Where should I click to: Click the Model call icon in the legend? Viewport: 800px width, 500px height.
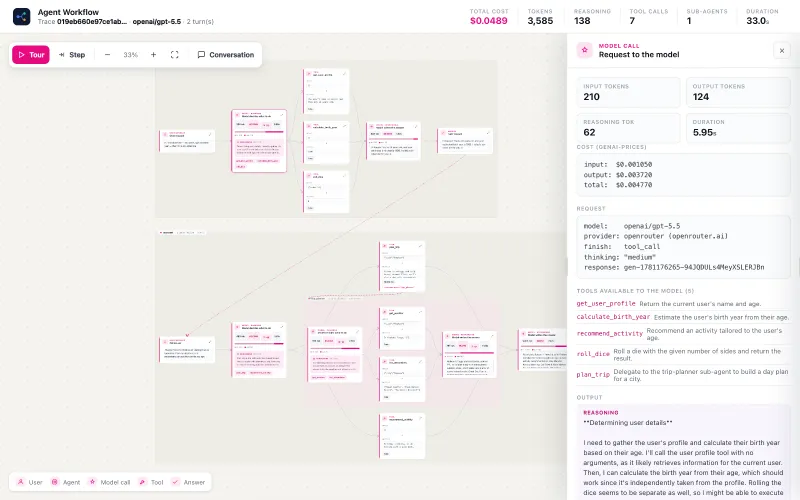tap(92, 482)
